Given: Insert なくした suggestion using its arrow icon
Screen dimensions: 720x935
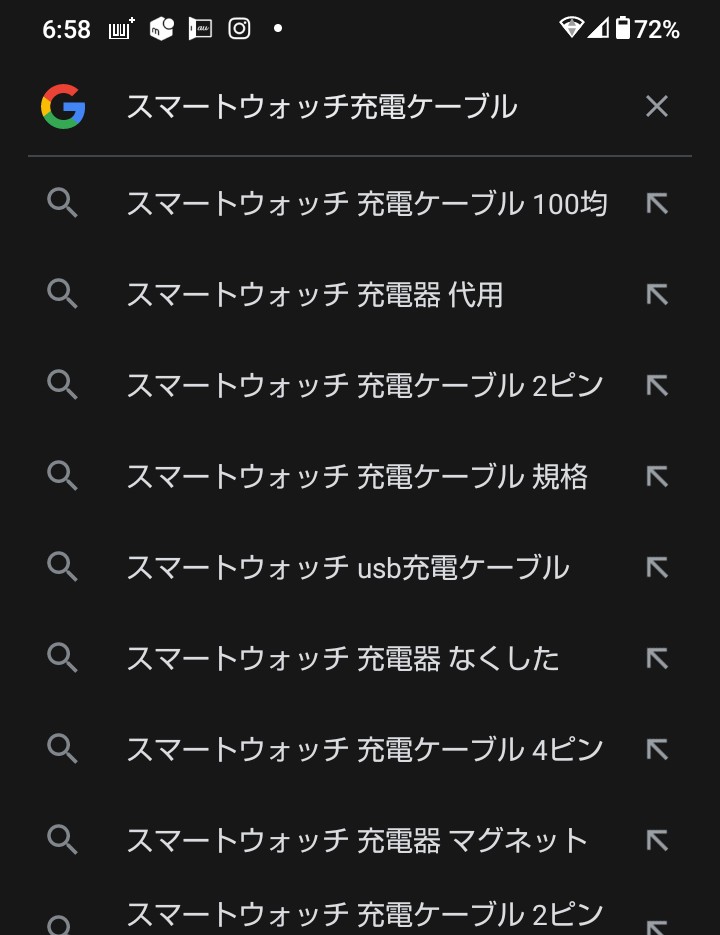Looking at the screenshot, I should [x=657, y=658].
